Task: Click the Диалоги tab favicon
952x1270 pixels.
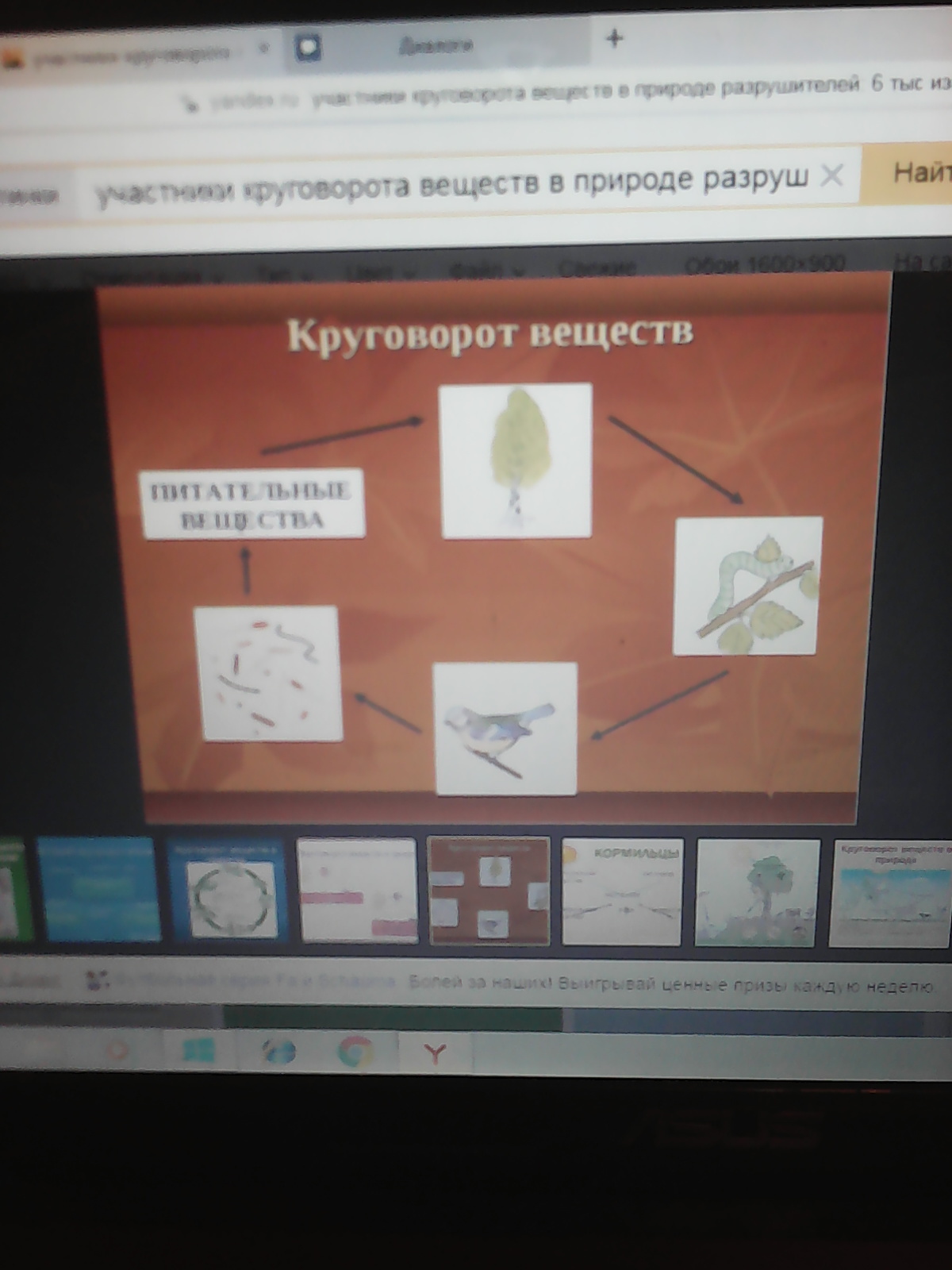Action: 308,48
